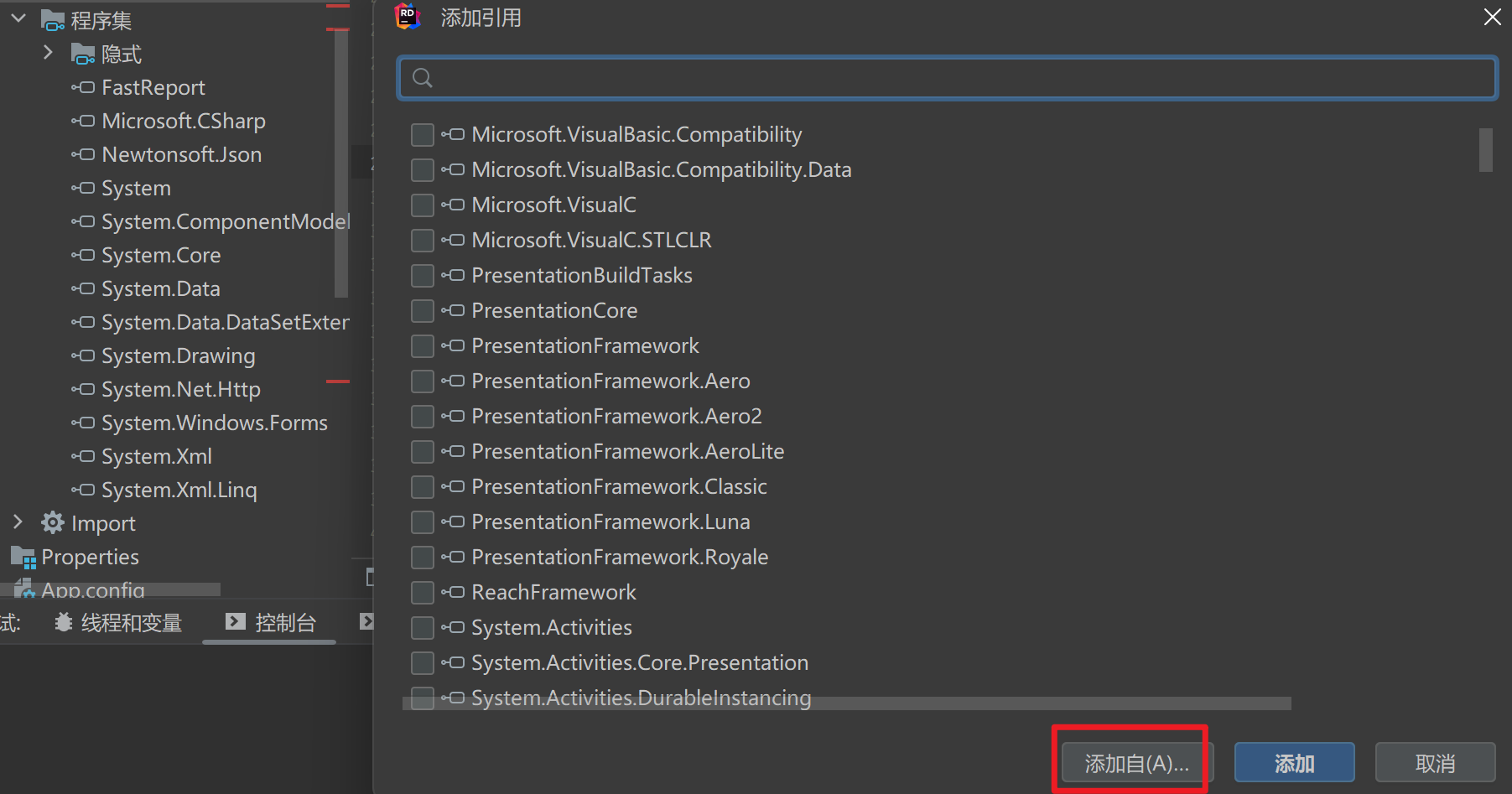Open the 线程和变量 tab
The height and width of the screenshot is (794, 1512).
[x=118, y=622]
